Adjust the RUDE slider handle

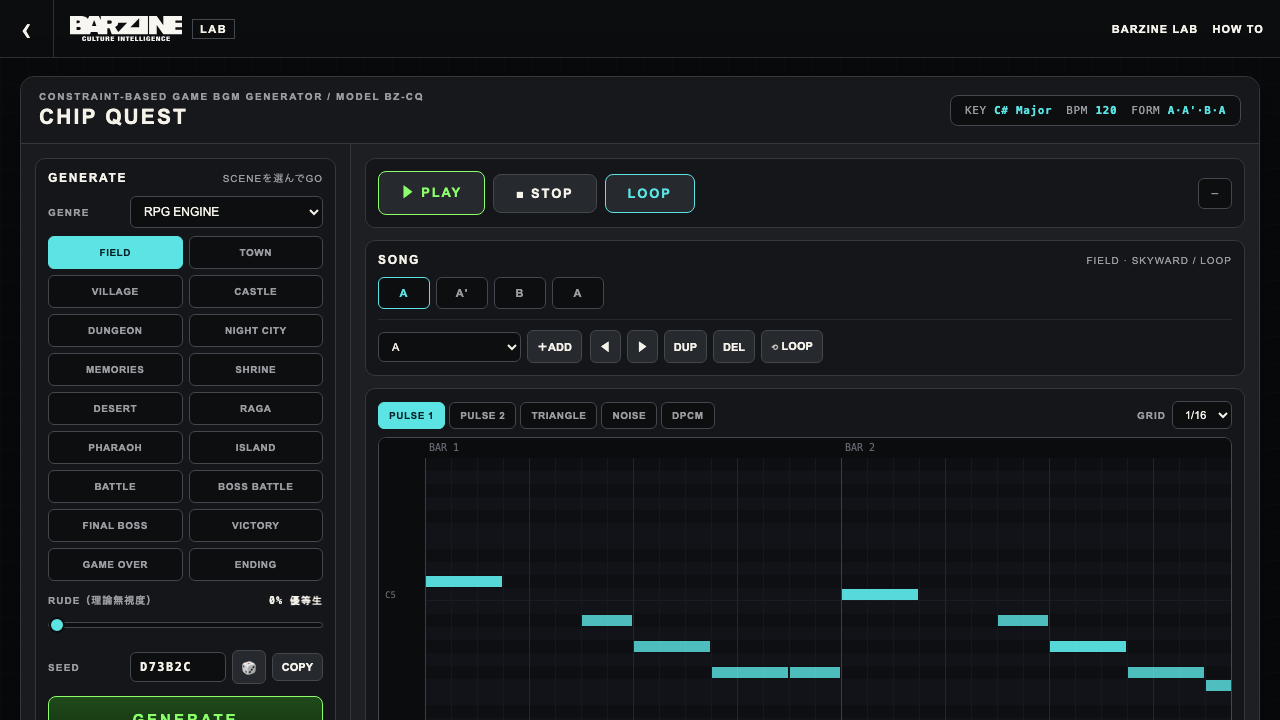pos(57,625)
